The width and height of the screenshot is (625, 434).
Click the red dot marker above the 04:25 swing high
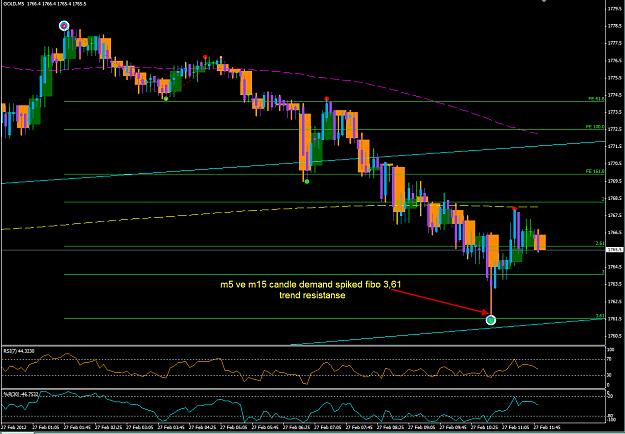point(205,57)
